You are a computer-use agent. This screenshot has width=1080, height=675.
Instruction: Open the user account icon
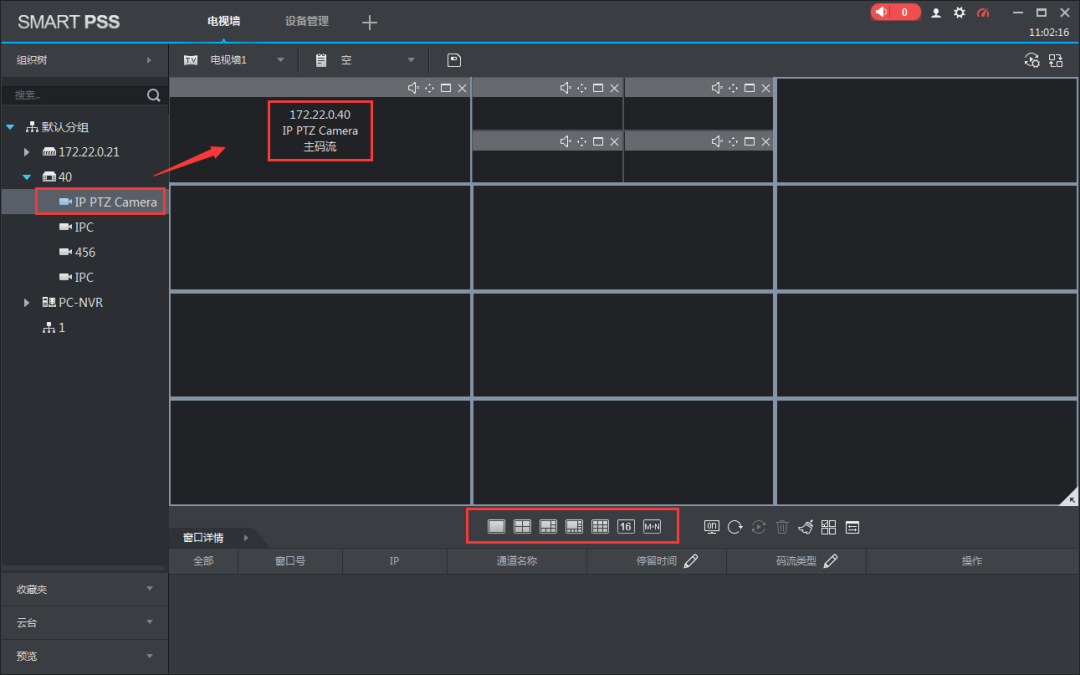tap(936, 12)
